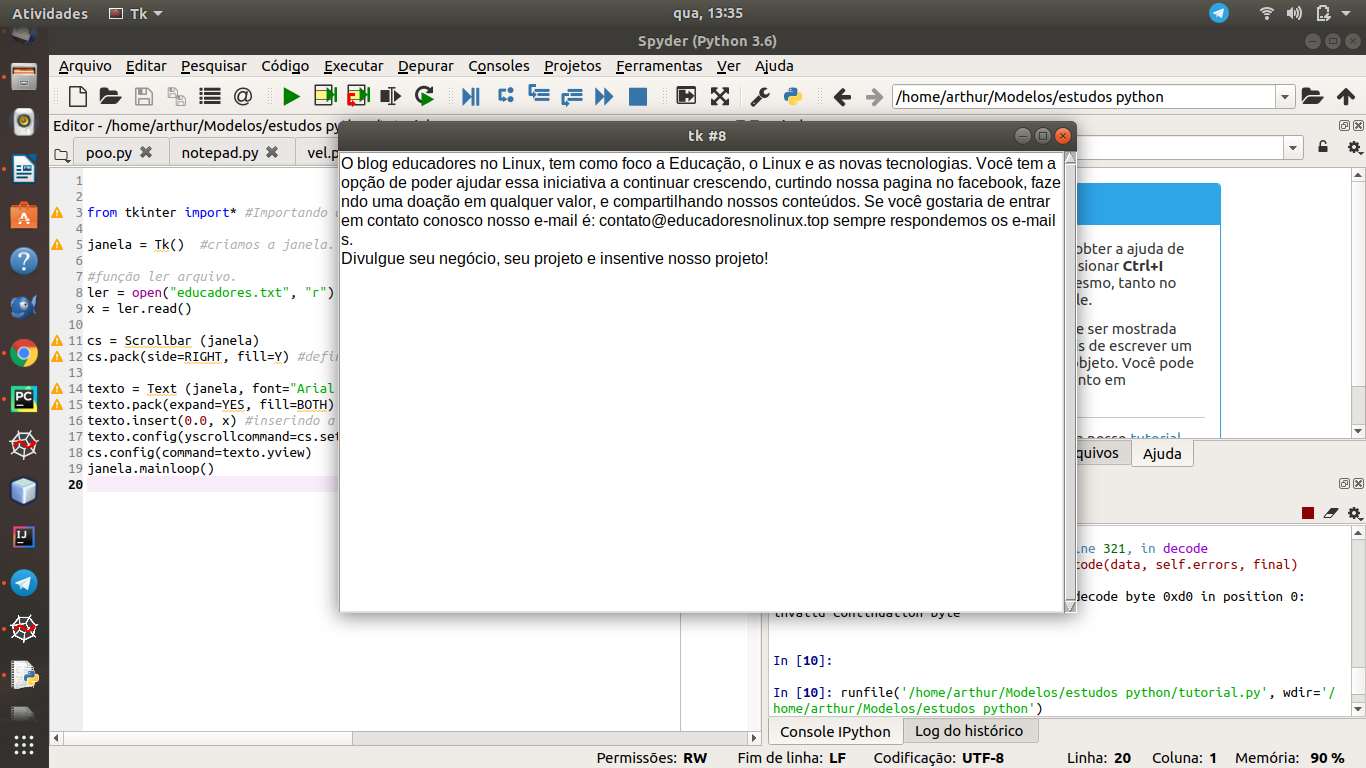Open the Código menu
1366x768 pixels.
click(285, 66)
